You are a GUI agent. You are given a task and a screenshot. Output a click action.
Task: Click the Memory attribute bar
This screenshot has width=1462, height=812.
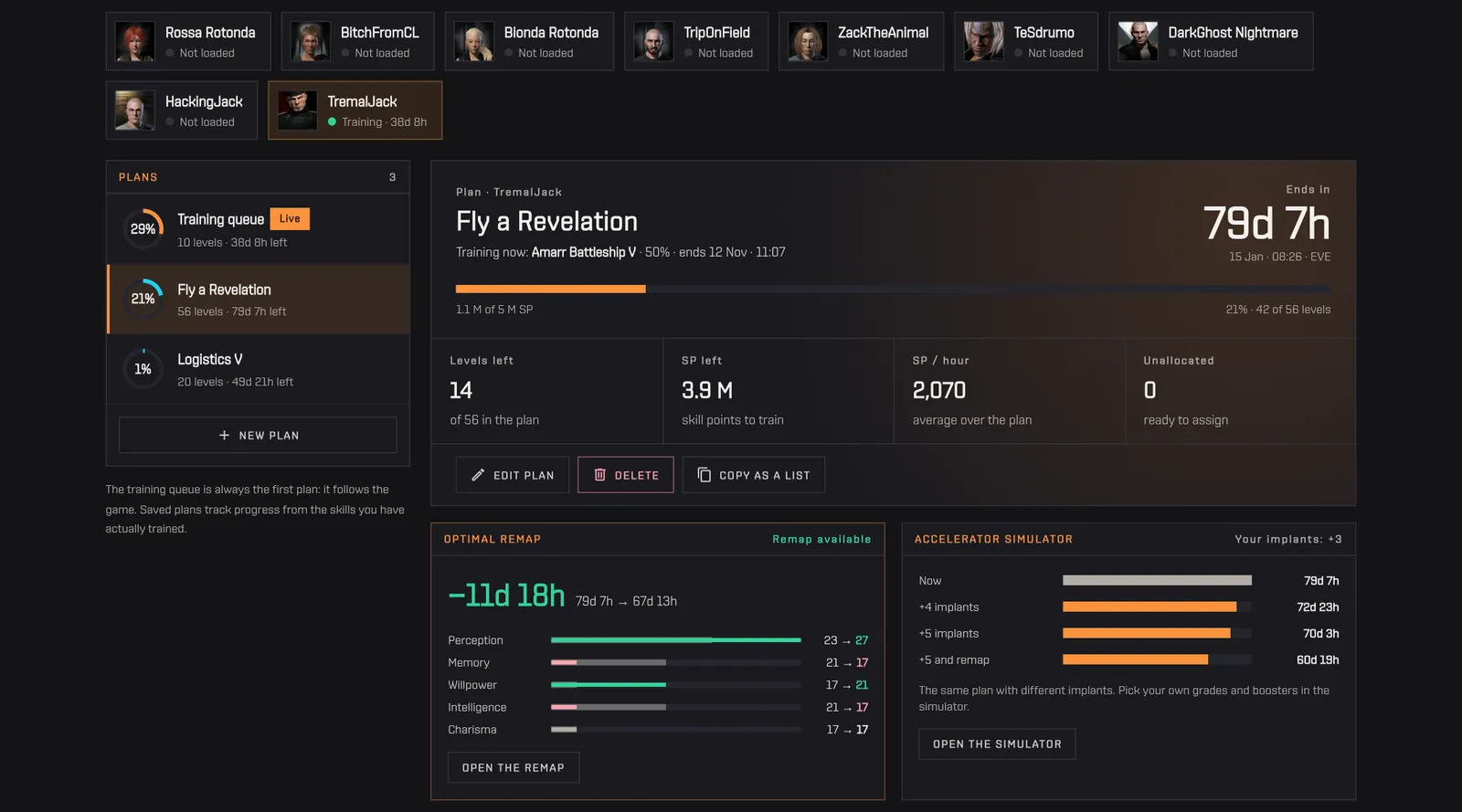point(676,662)
